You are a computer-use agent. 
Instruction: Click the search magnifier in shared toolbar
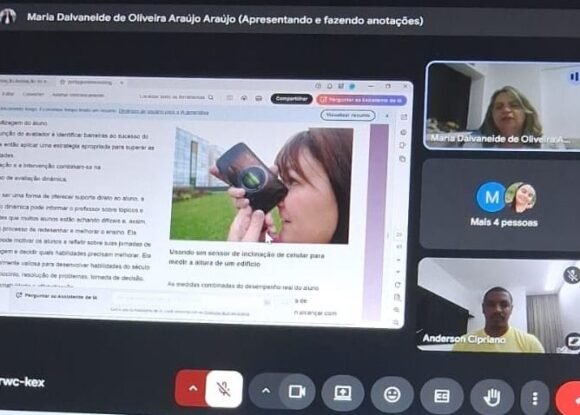[211, 97]
